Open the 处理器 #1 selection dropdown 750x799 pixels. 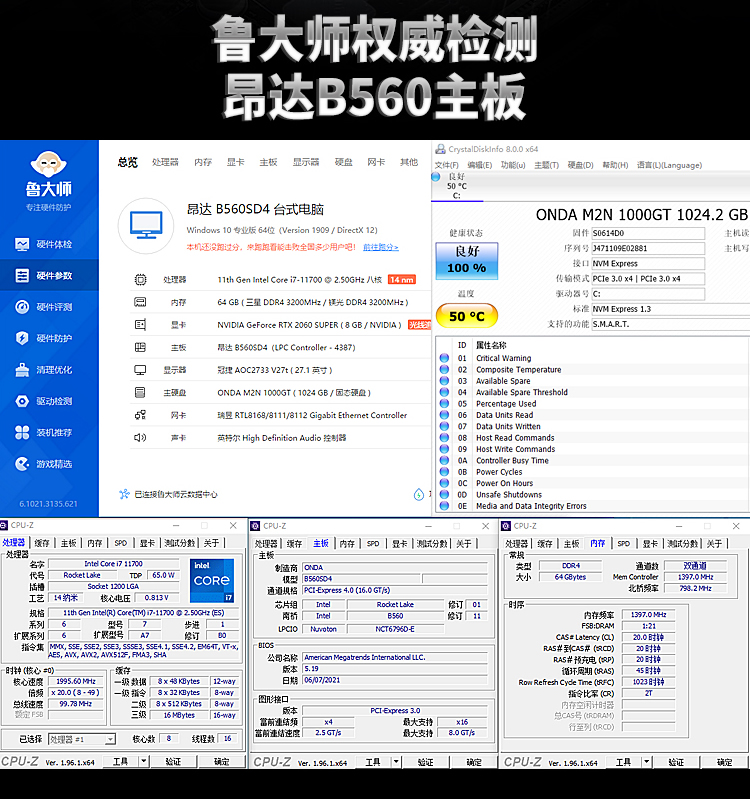pyautogui.click(x=82, y=739)
